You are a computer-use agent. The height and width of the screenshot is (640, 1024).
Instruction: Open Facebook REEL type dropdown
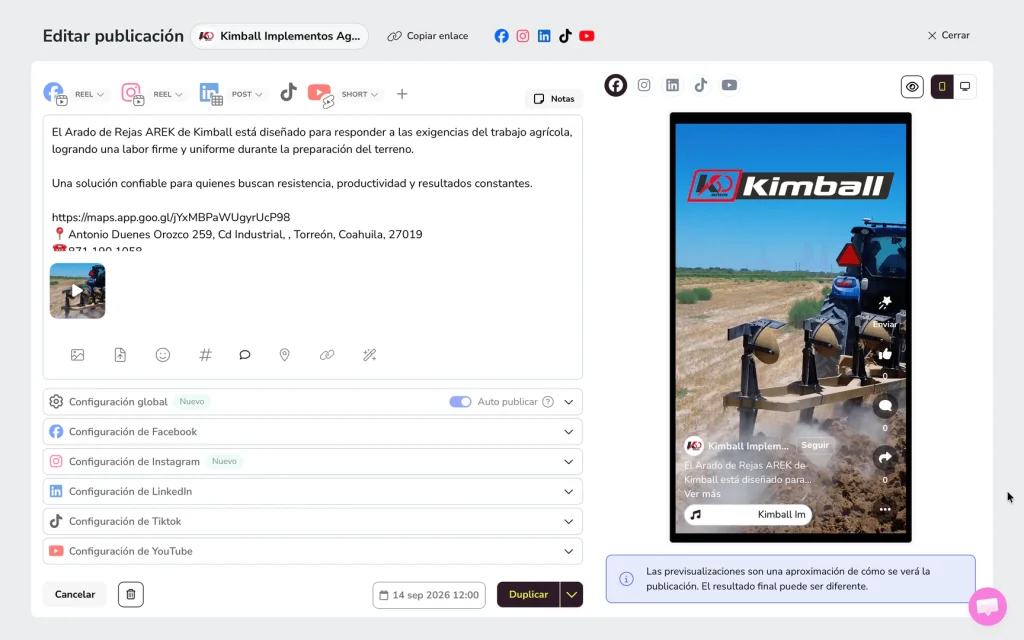(x=89, y=94)
